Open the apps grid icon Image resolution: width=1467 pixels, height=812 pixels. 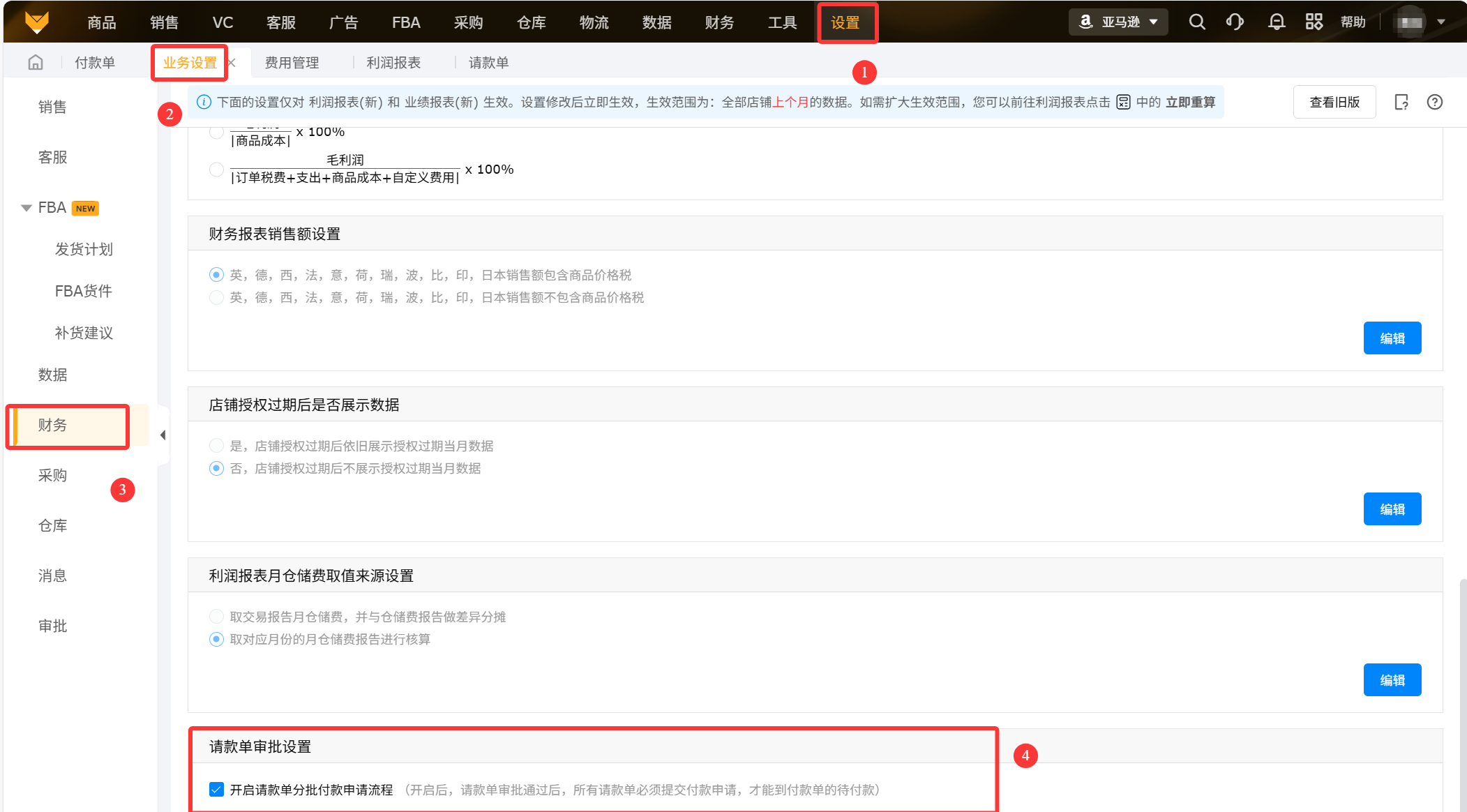coord(1314,22)
